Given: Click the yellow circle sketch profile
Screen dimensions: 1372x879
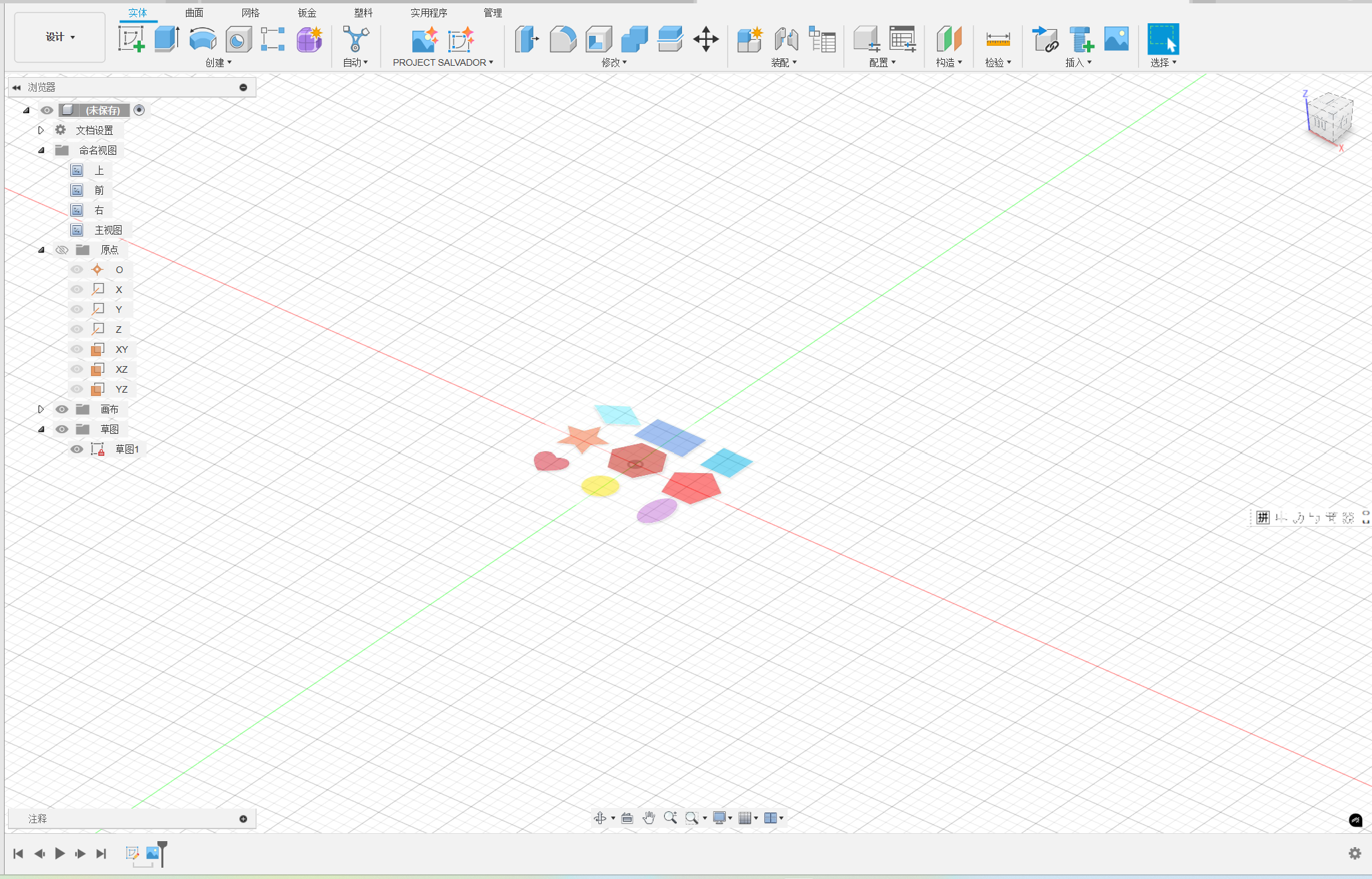Looking at the screenshot, I should (x=600, y=486).
